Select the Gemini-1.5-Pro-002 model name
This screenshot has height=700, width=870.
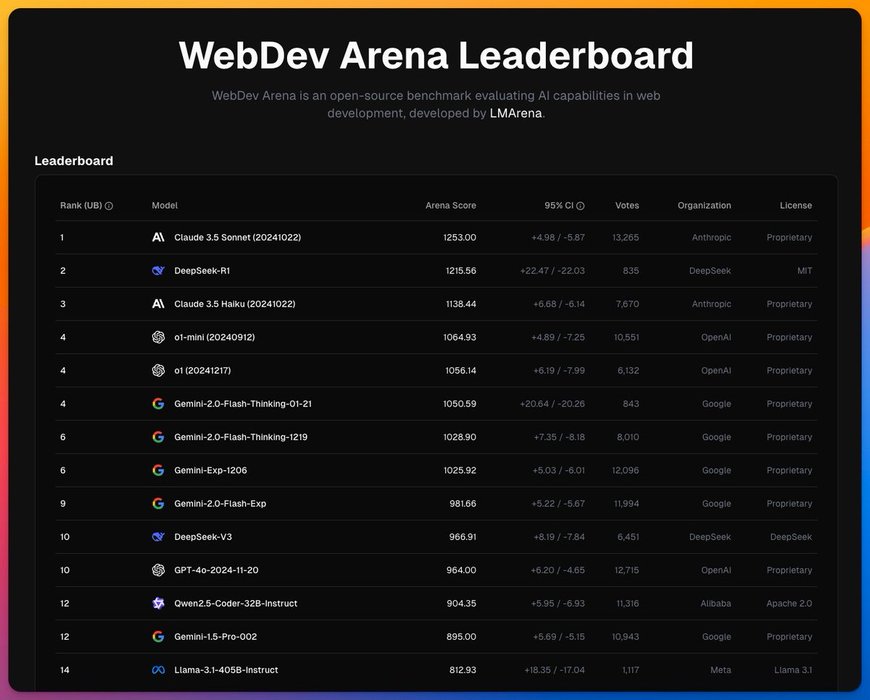click(x=216, y=637)
